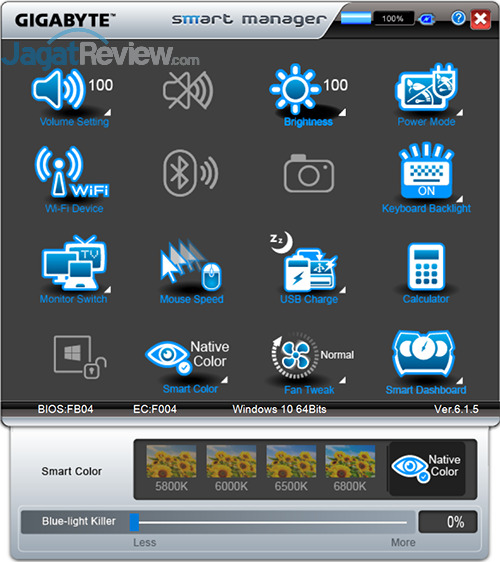Toggle the greyed-out Bluetooth icon
The width and height of the screenshot is (500, 562).
(190, 173)
